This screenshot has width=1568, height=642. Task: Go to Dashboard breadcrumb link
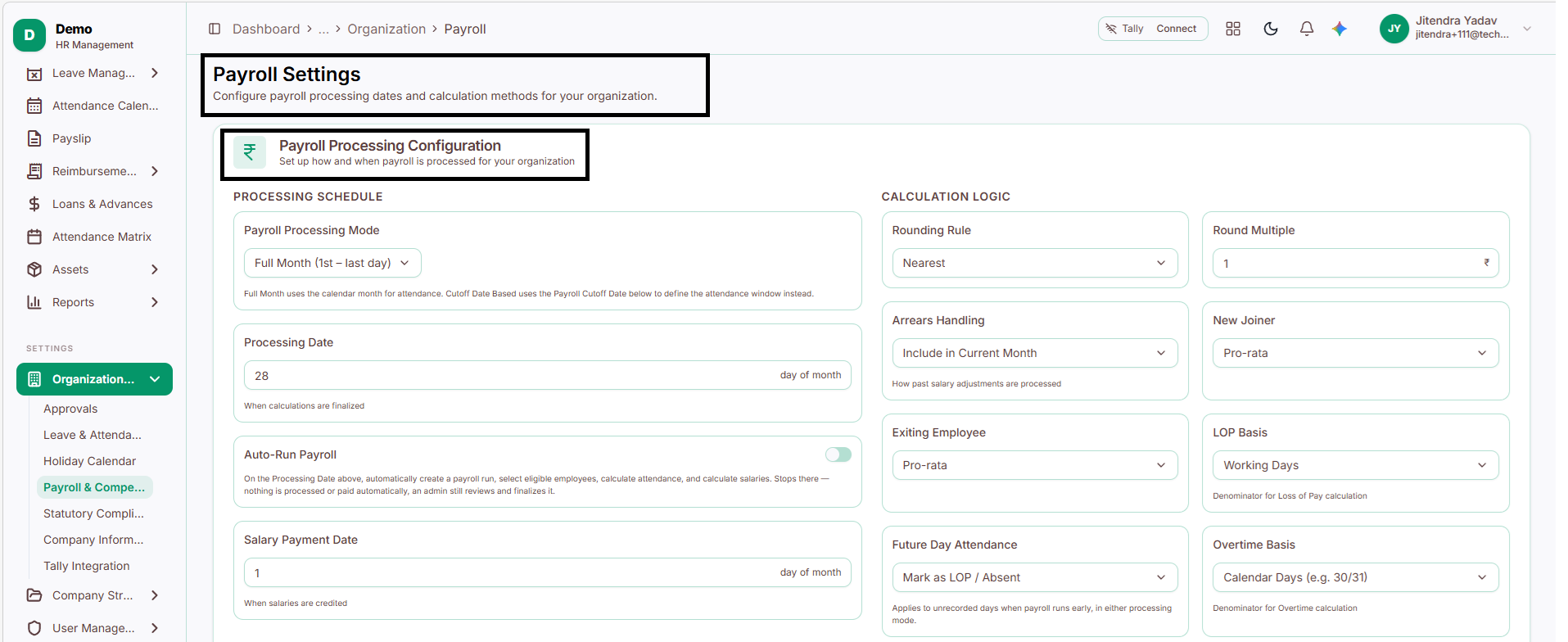pos(266,29)
